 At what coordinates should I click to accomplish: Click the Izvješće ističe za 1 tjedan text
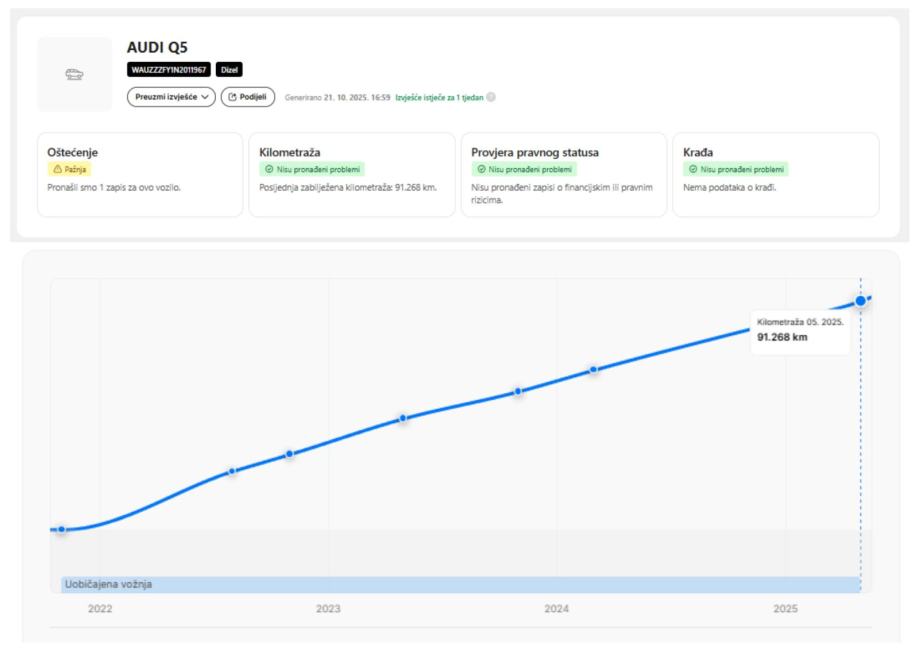tap(439, 98)
